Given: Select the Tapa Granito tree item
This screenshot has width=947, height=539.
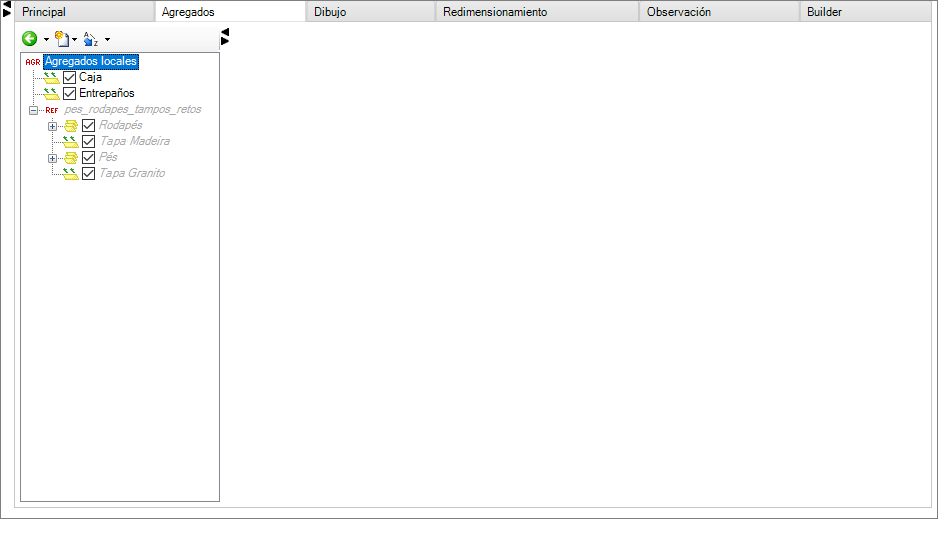Looking at the screenshot, I should (x=132, y=173).
